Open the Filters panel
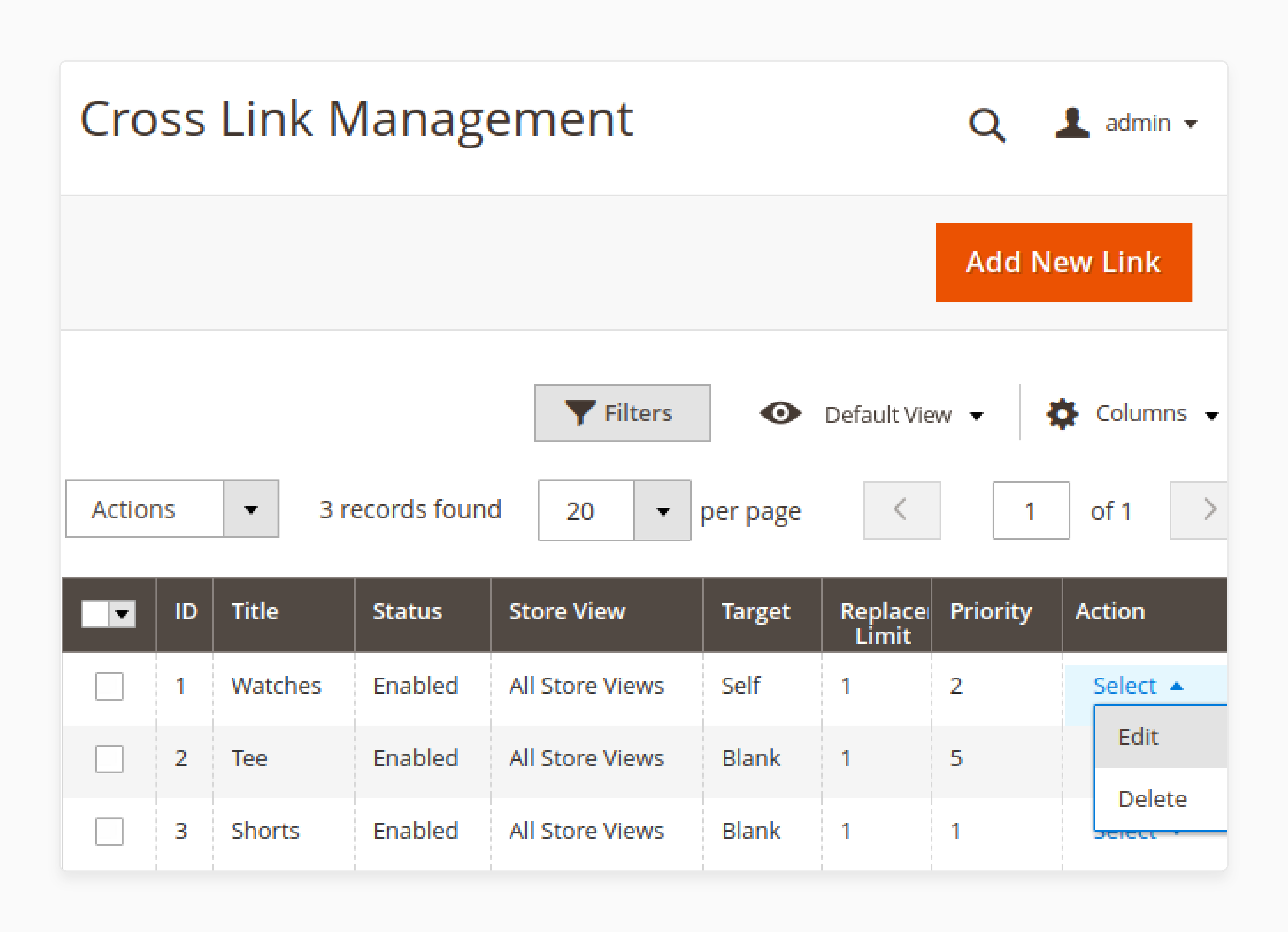This screenshot has width=1288, height=932. 622,413
